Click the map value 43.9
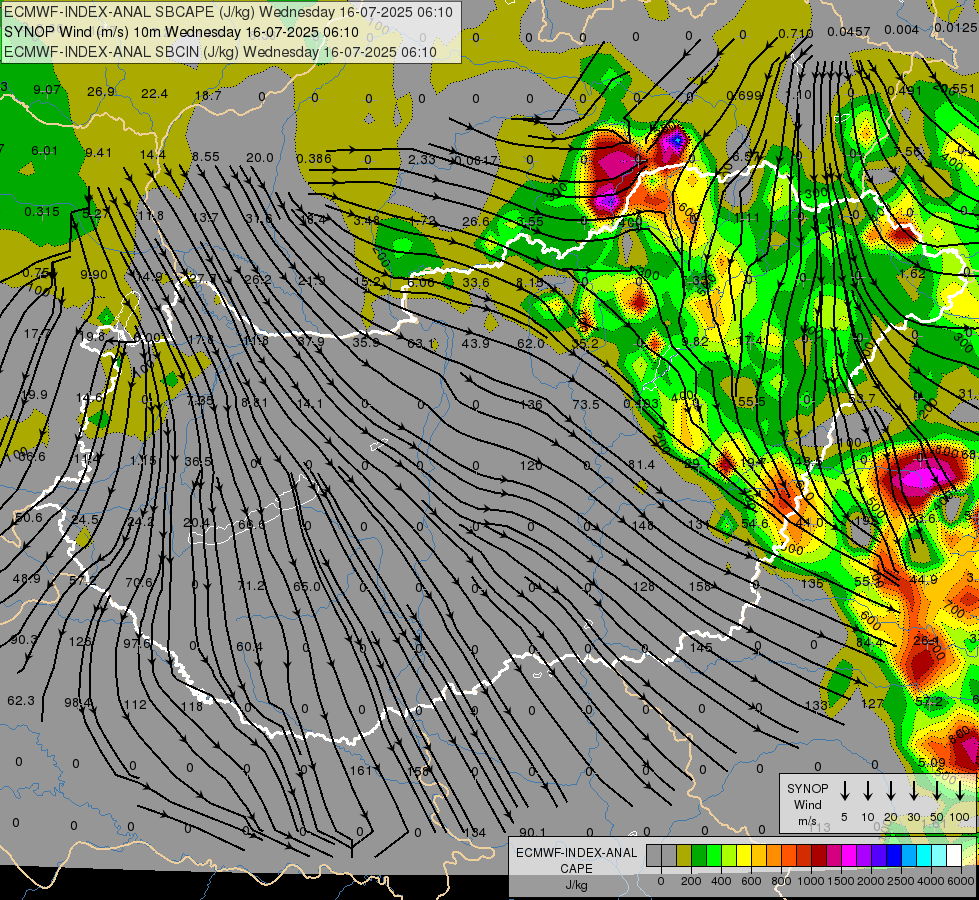 (475, 344)
